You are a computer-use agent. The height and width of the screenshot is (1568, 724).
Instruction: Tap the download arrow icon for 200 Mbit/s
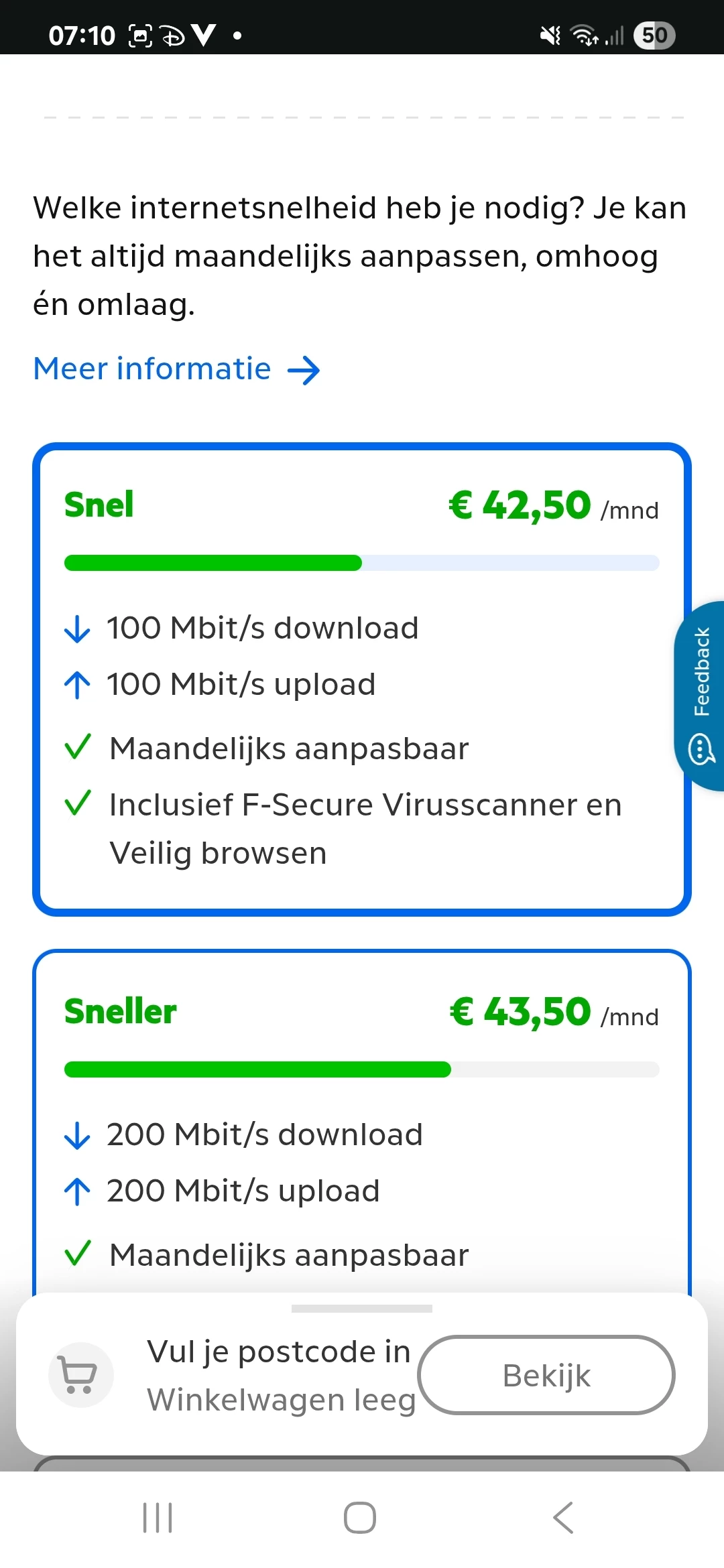click(77, 1135)
